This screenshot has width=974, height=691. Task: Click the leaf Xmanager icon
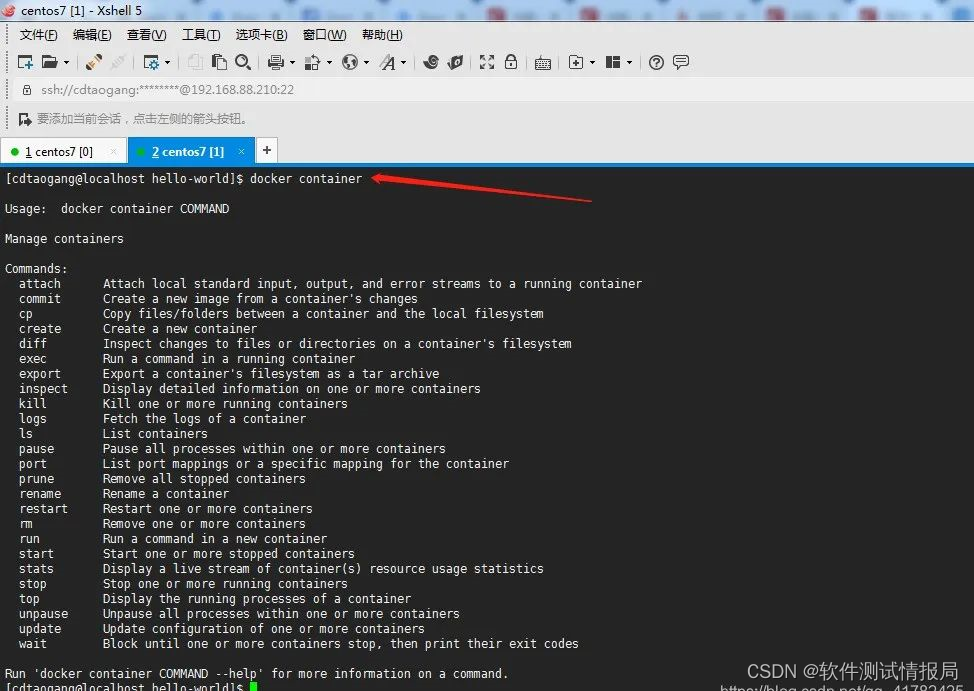(x=455, y=62)
